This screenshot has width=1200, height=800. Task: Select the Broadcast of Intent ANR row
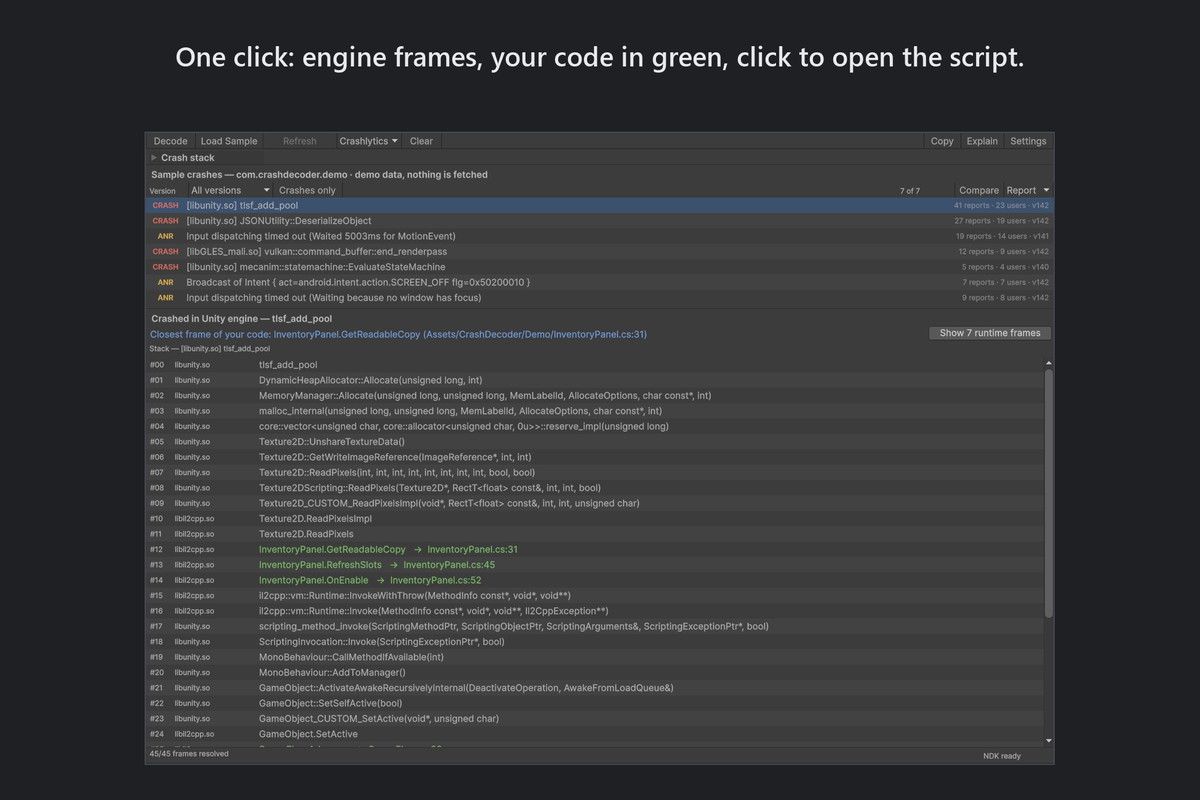click(599, 282)
